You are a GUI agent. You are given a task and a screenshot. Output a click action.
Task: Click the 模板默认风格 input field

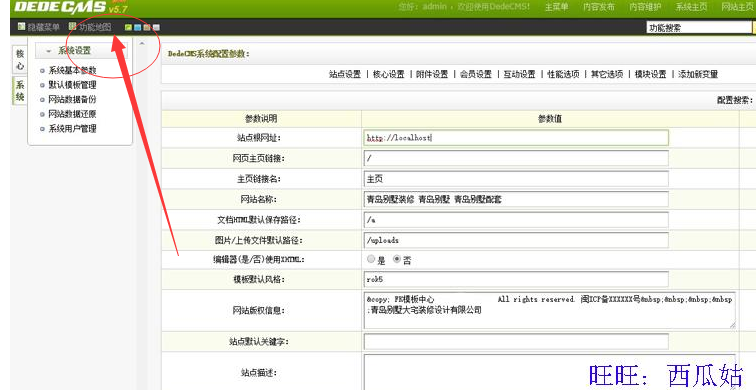pos(516,279)
